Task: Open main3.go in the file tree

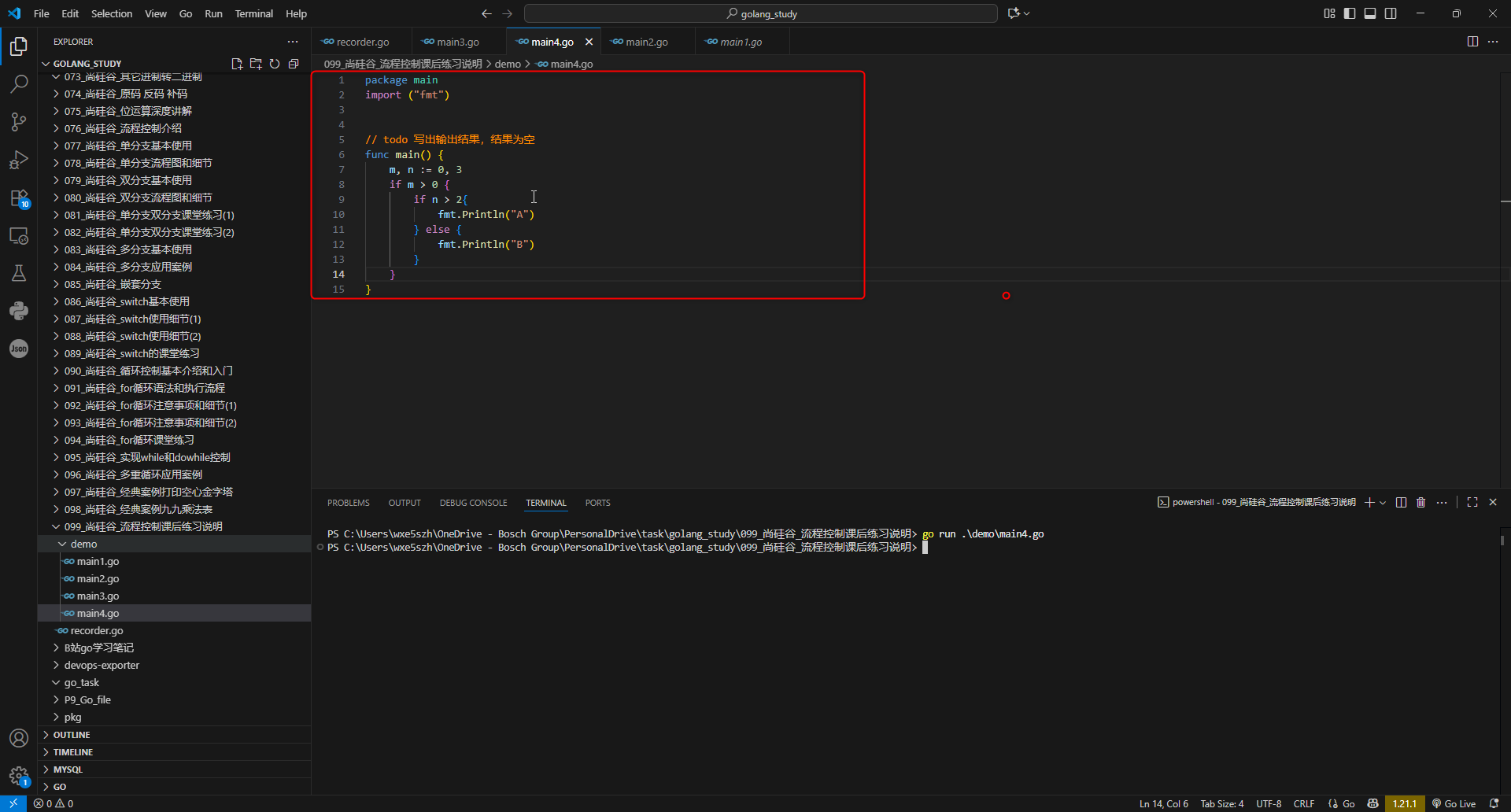Action: click(174, 596)
